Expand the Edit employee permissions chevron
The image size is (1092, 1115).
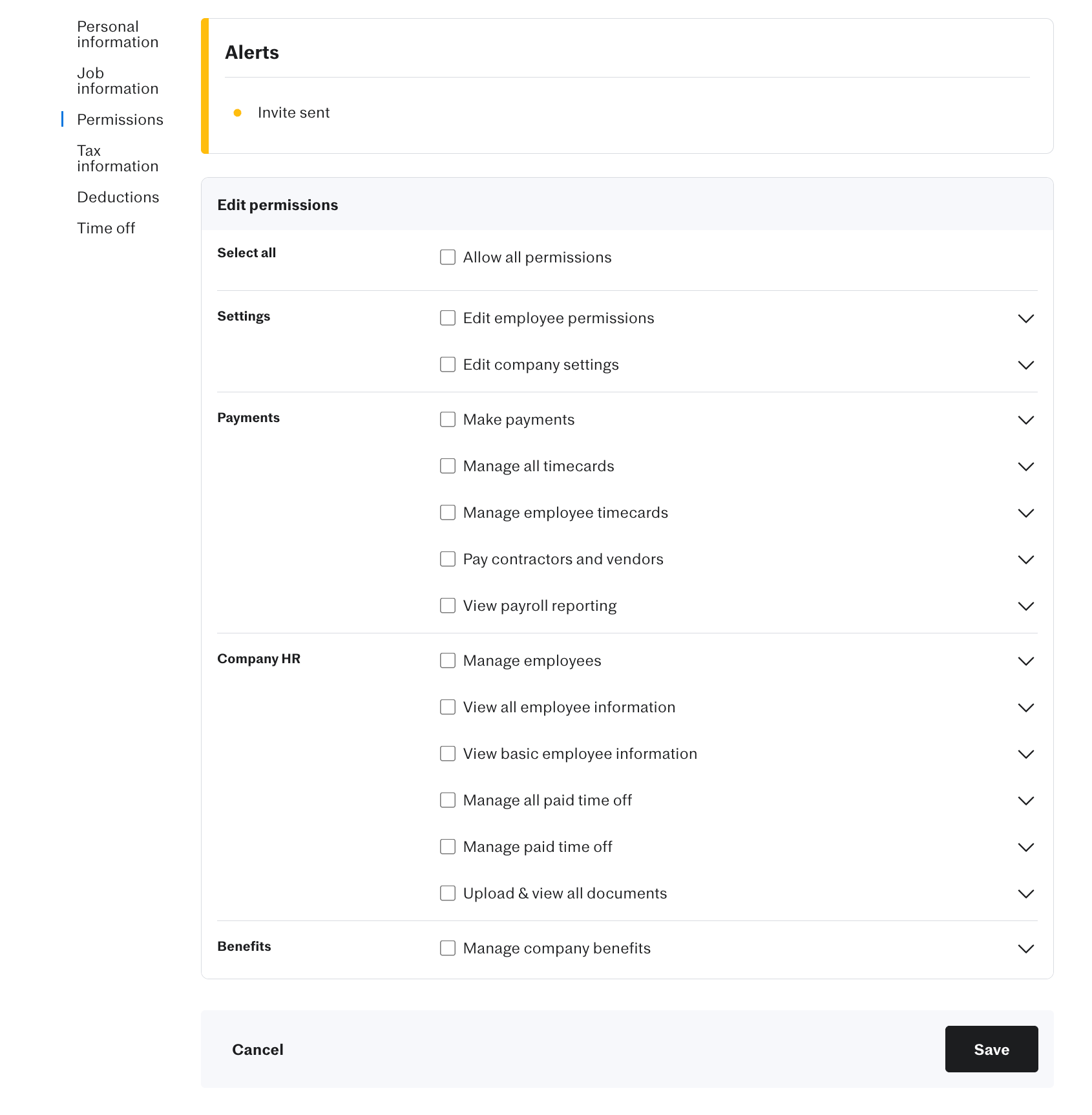(x=1025, y=319)
